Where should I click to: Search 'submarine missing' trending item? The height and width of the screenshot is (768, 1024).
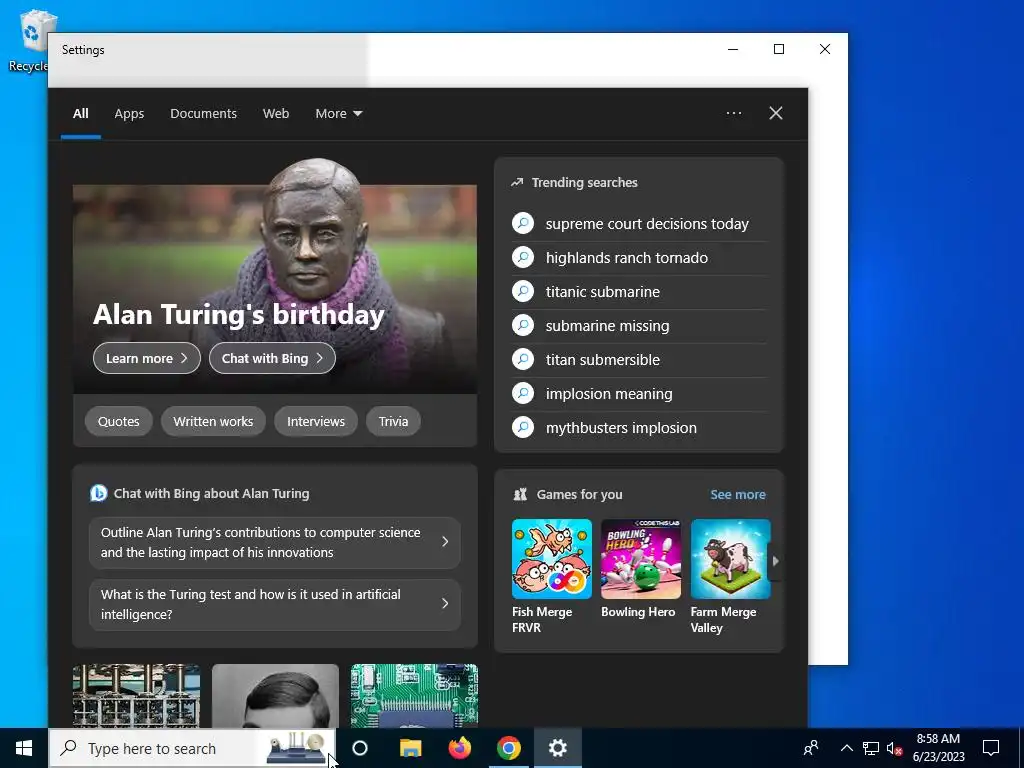[x=607, y=326]
